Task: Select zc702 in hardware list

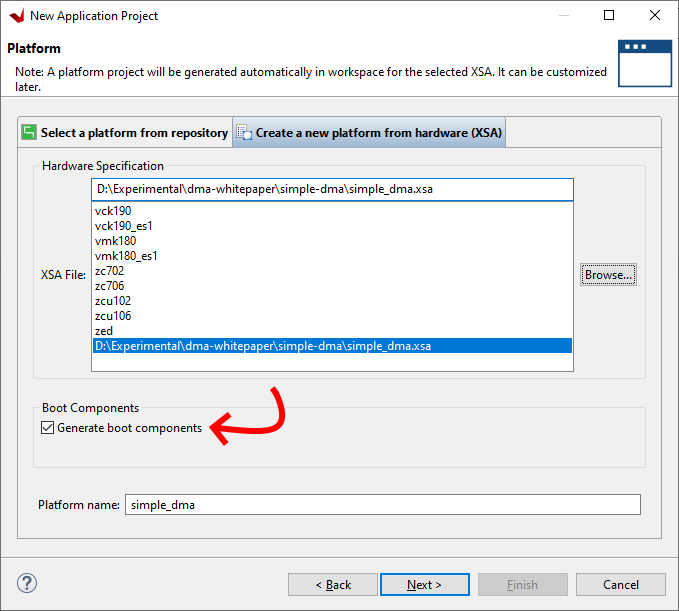Action: (333, 271)
